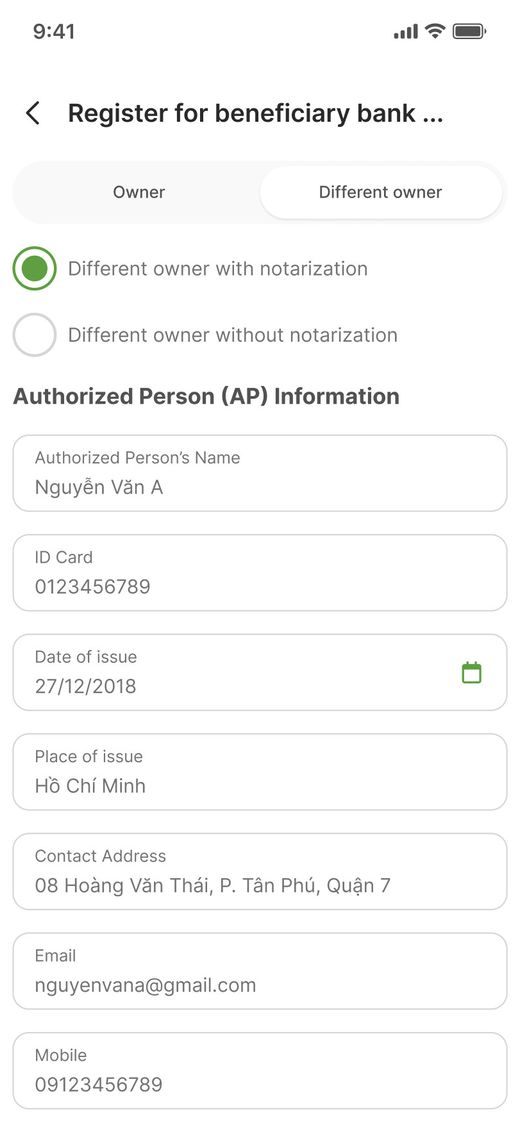Open the calendar date picker icon
The image size is (520, 1125).
pyautogui.click(x=471, y=672)
